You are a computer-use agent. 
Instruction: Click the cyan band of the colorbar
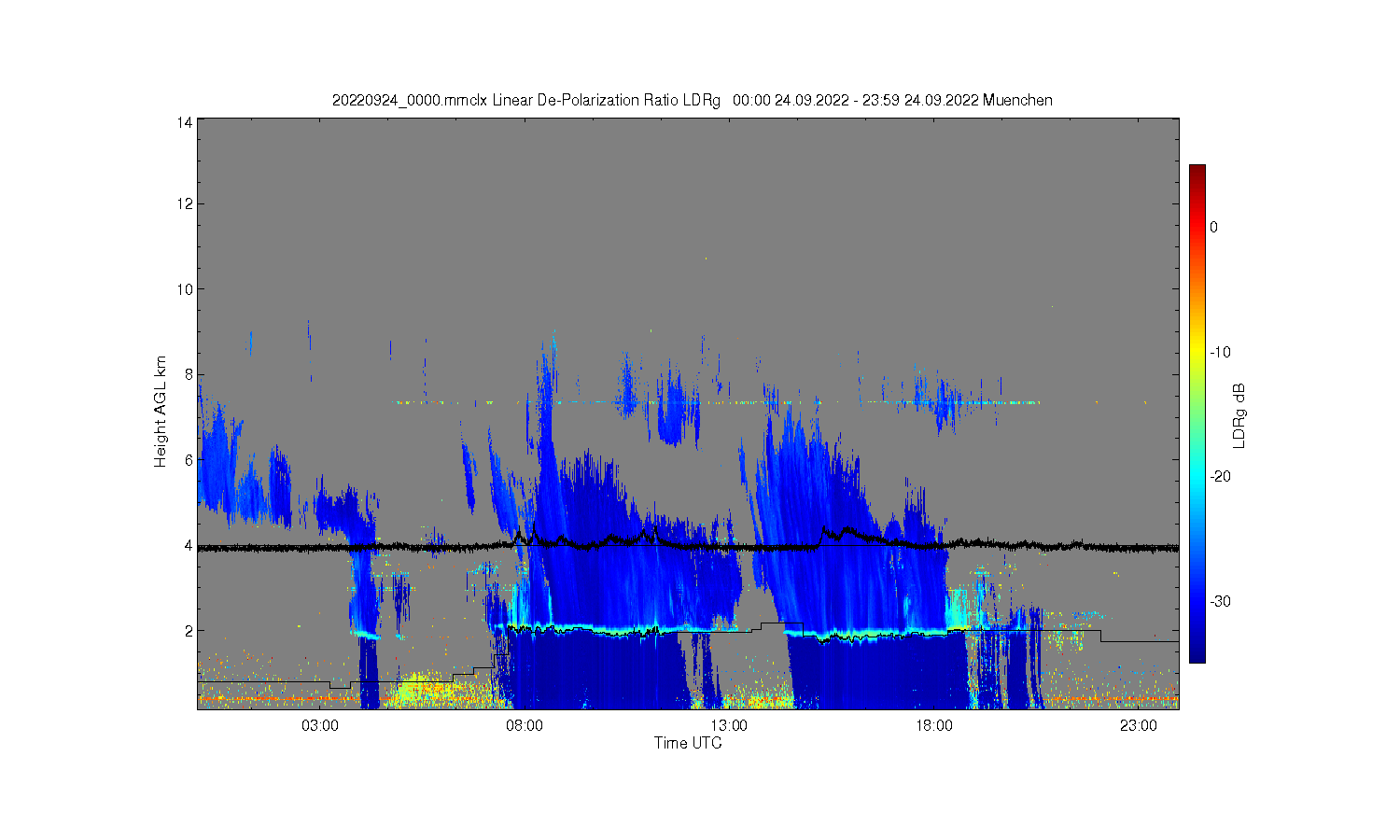[x=1197, y=476]
